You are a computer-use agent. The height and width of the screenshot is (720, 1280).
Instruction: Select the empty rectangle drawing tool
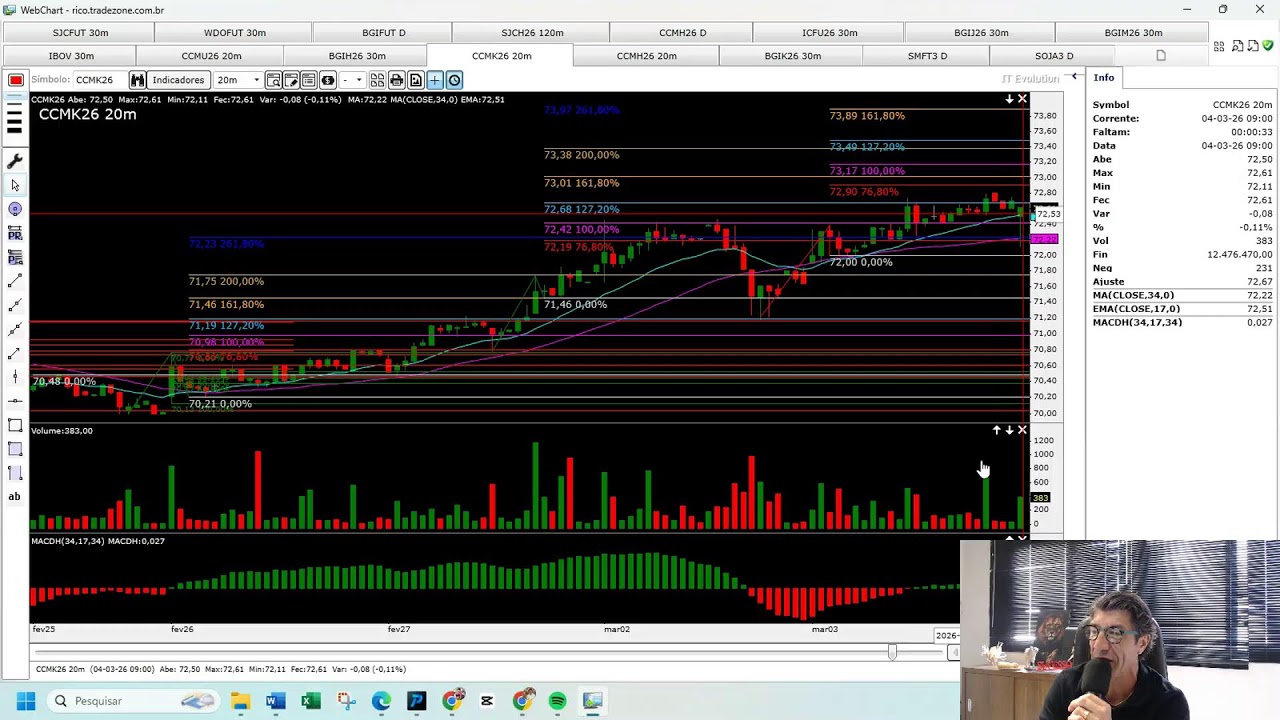point(15,425)
